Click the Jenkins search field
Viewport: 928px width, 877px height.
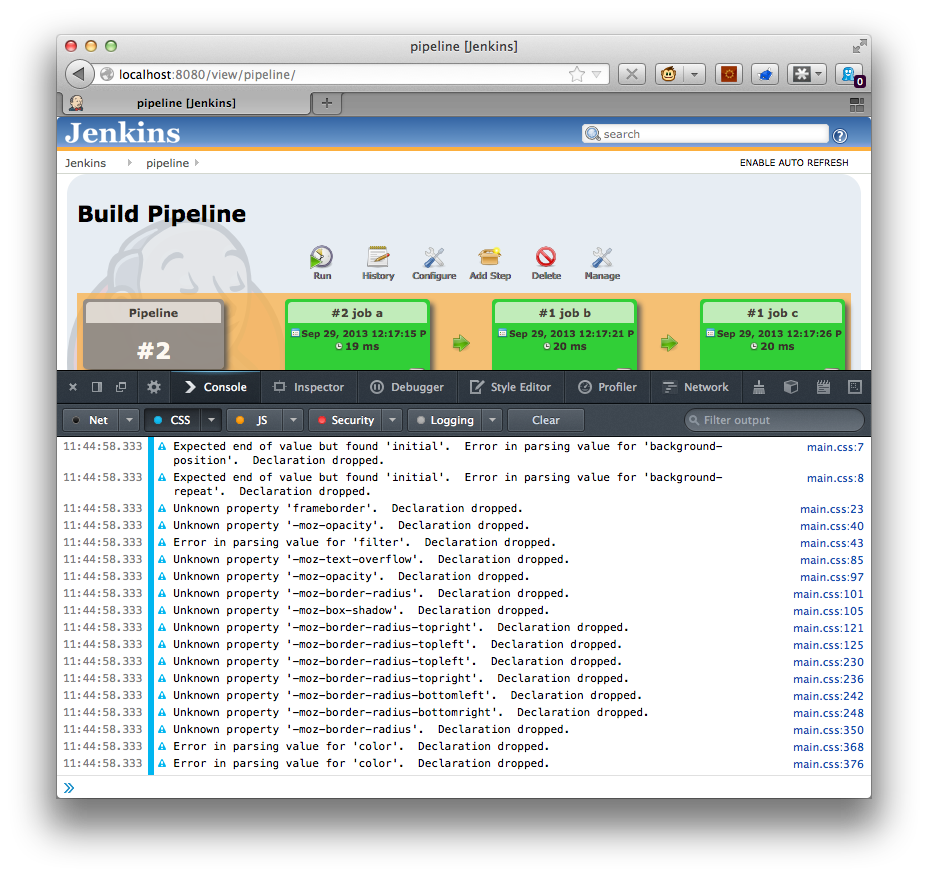click(705, 134)
